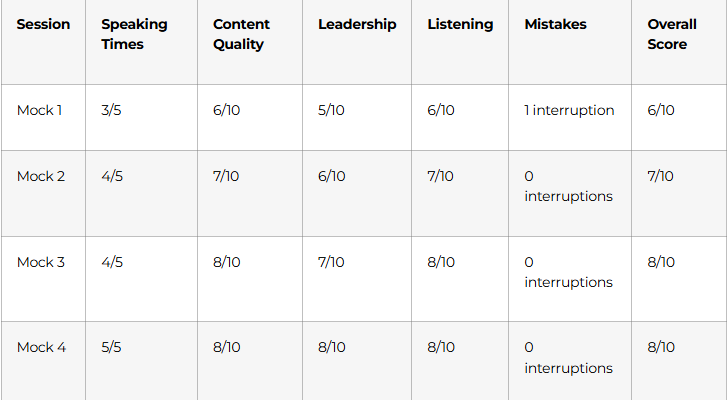The width and height of the screenshot is (727, 400).
Task: Click the Content Quality header cell
Action: coord(241,34)
